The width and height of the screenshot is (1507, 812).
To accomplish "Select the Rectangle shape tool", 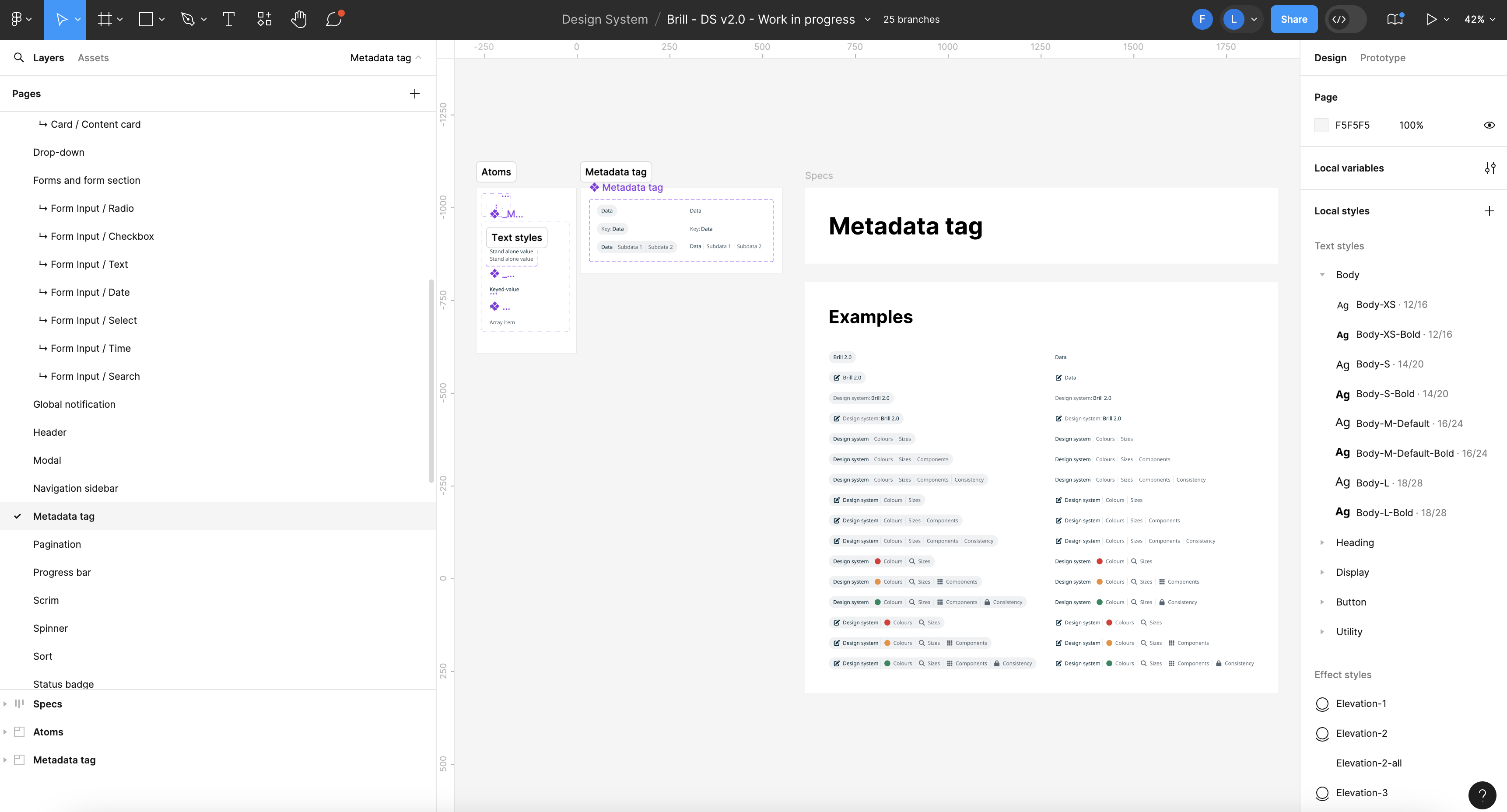I will point(145,19).
